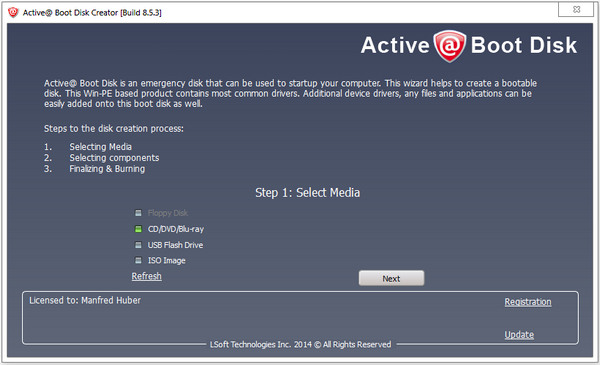Proceed with the Next button

coord(391,279)
